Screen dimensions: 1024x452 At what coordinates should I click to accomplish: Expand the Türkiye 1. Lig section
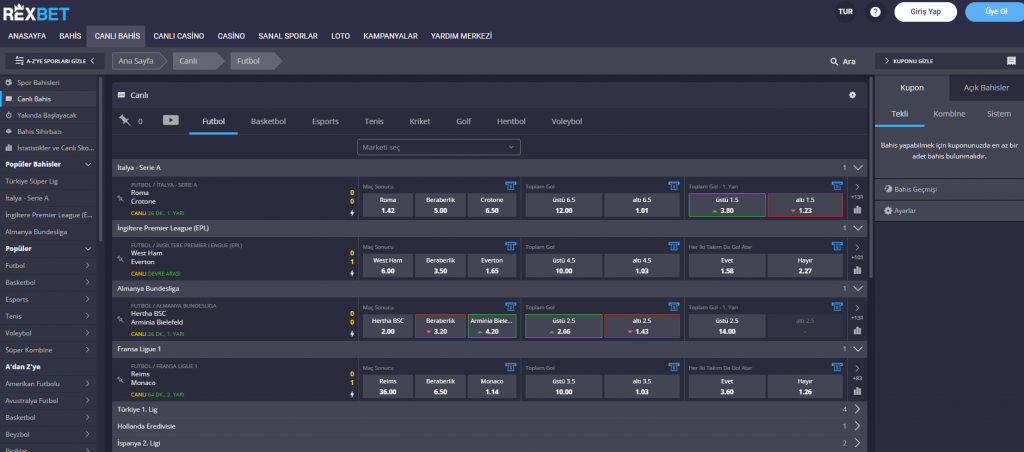click(857, 409)
